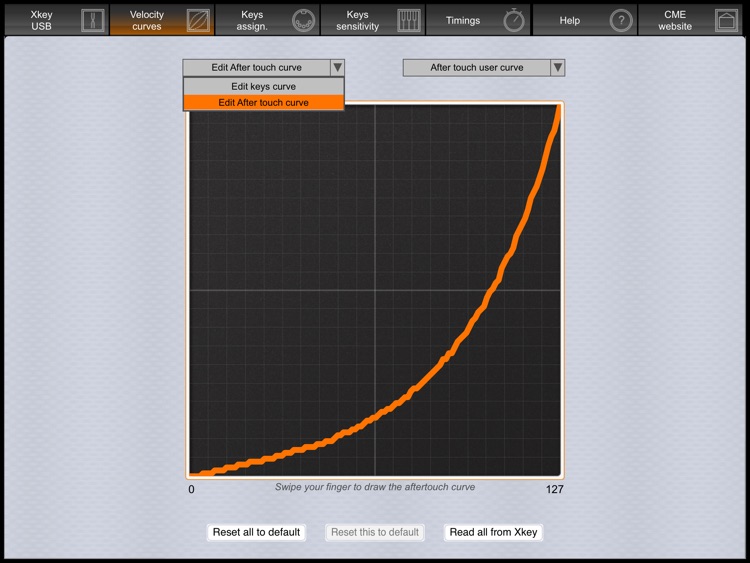Viewport: 750px width, 563px height.
Task: Open the Xkey USB tab
Action: point(56,20)
